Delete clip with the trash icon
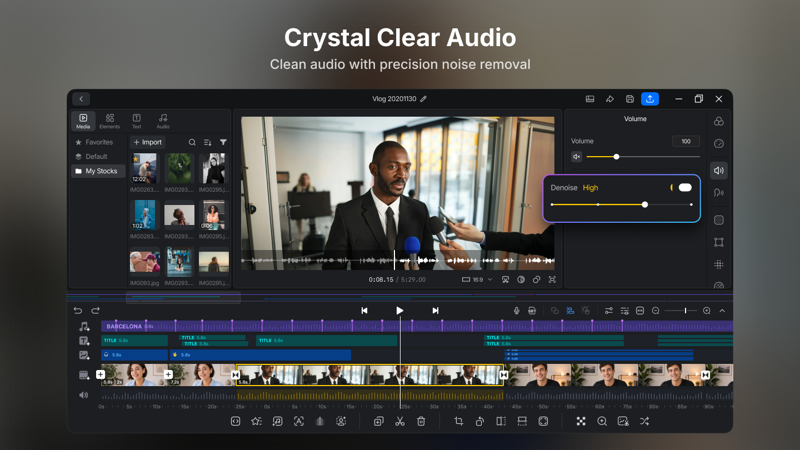 click(421, 421)
